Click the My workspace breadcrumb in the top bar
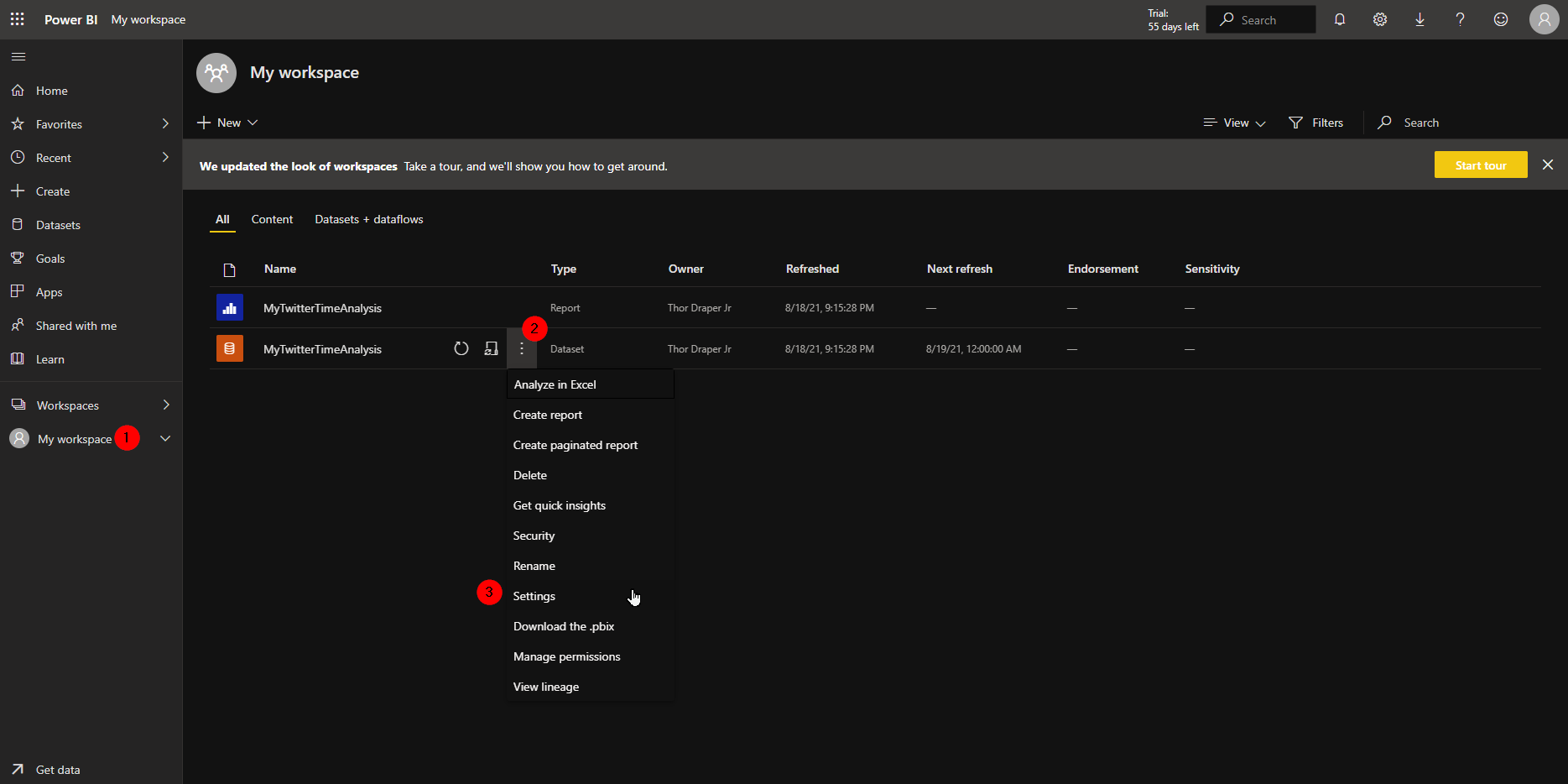The width and height of the screenshot is (1568, 784). 148,19
